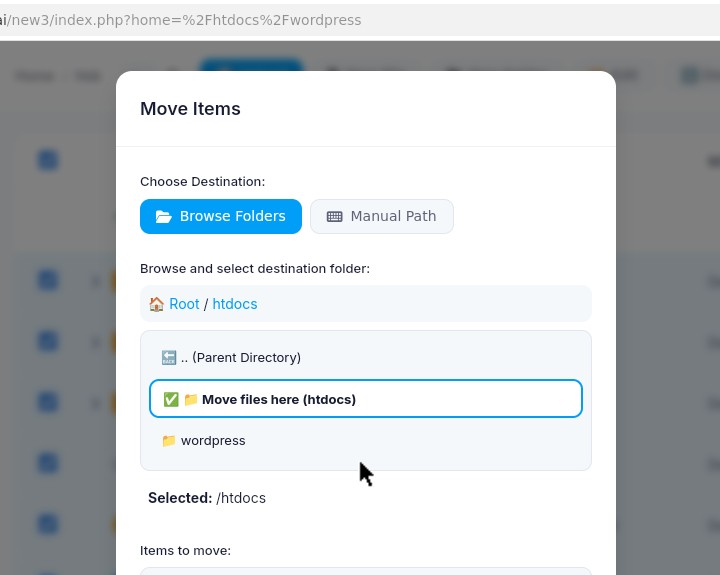The height and width of the screenshot is (575, 720).
Task: Expand the third file row's chevron
Action: point(96,403)
